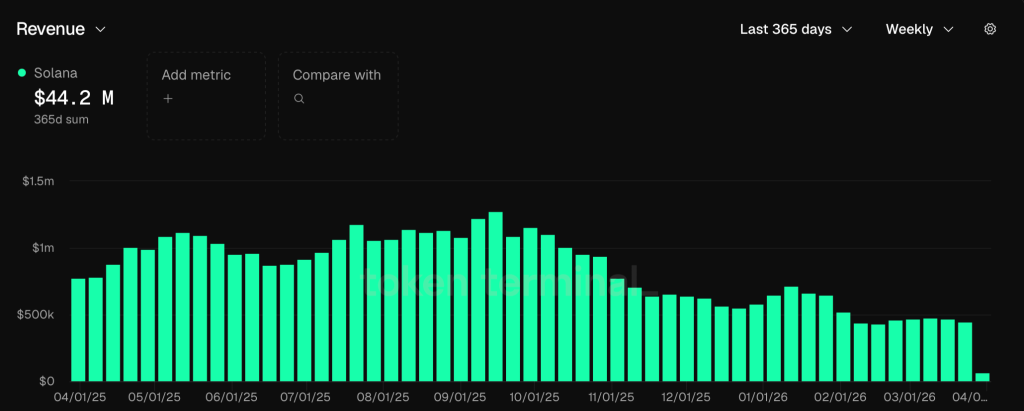Click the green Solana legend dot

click(22, 73)
